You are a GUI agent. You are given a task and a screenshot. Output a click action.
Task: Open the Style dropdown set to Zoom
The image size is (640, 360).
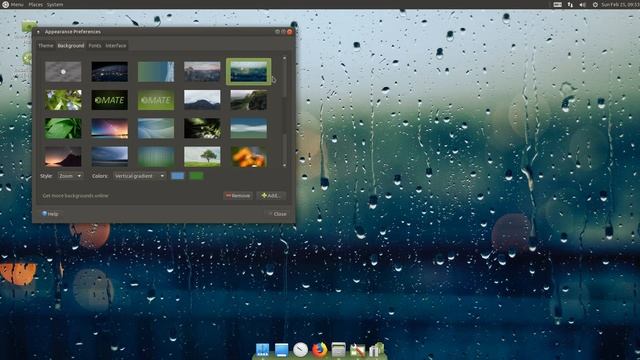click(x=70, y=176)
